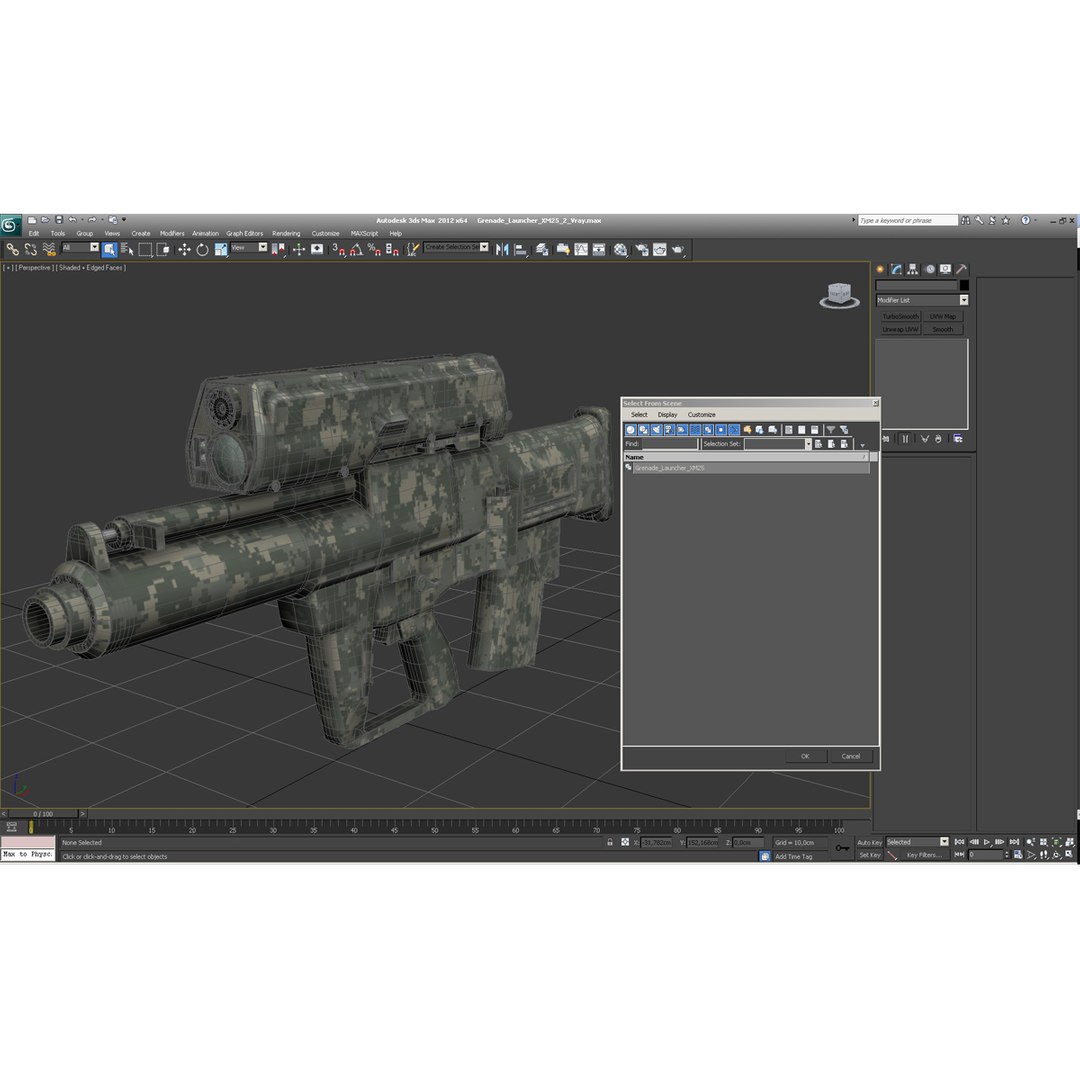Viewport: 1080px width, 1080px height.
Task: Open the Rendered Frame Window
Action: pyautogui.click(x=660, y=249)
